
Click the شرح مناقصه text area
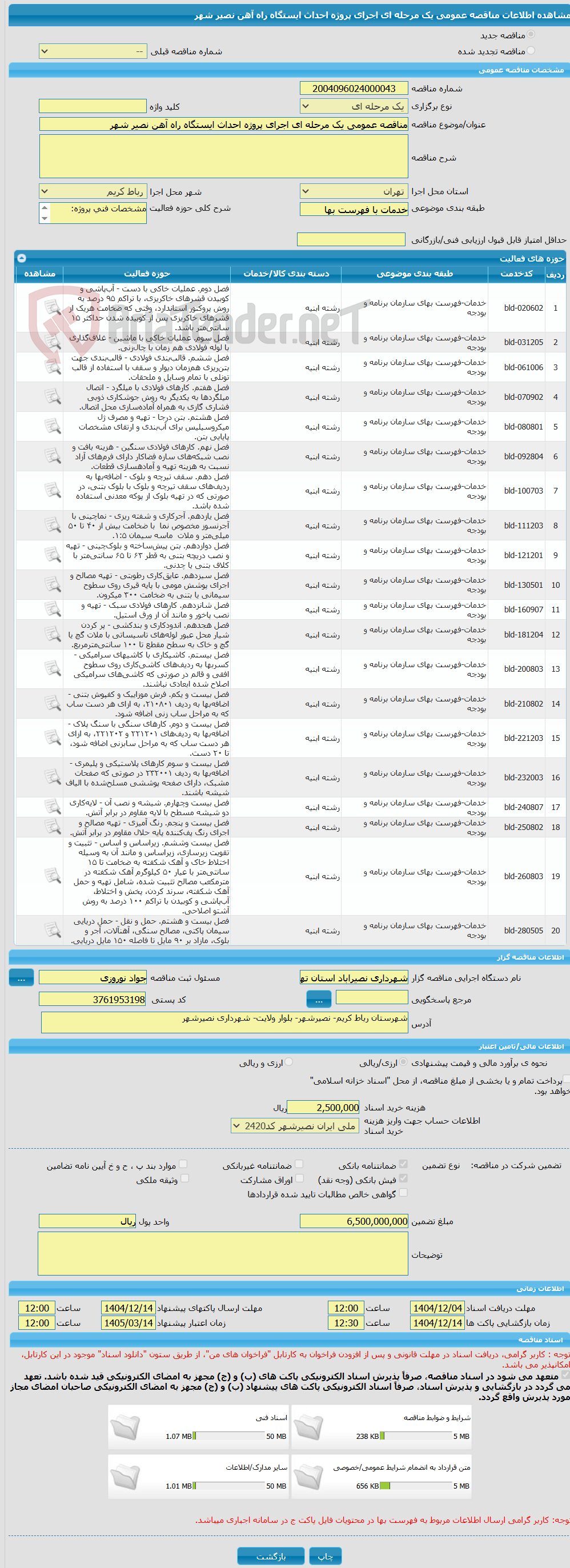tap(223, 156)
